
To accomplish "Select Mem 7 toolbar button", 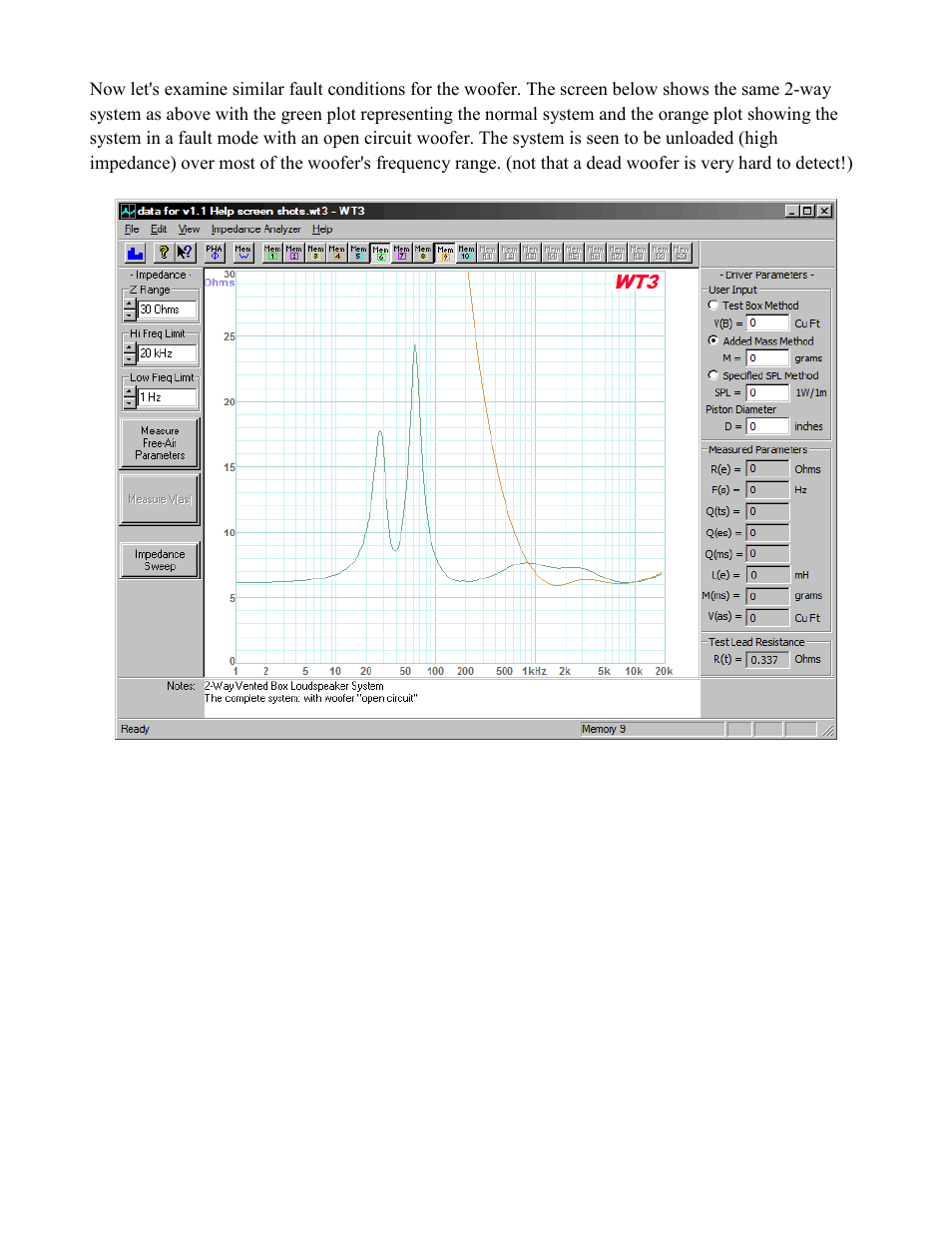I will coord(402,253).
